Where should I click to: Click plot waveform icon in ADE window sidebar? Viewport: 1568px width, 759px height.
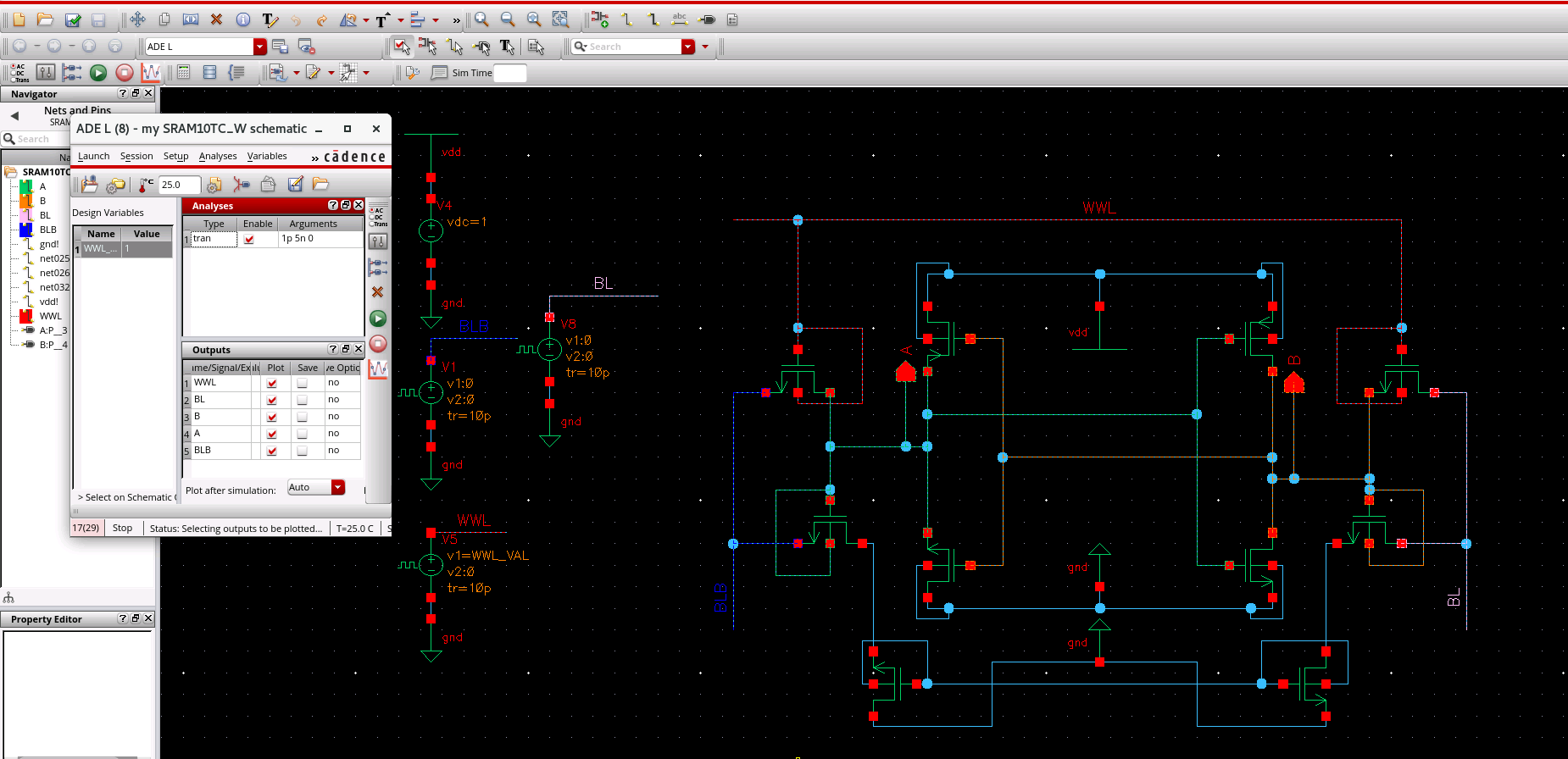point(378,369)
